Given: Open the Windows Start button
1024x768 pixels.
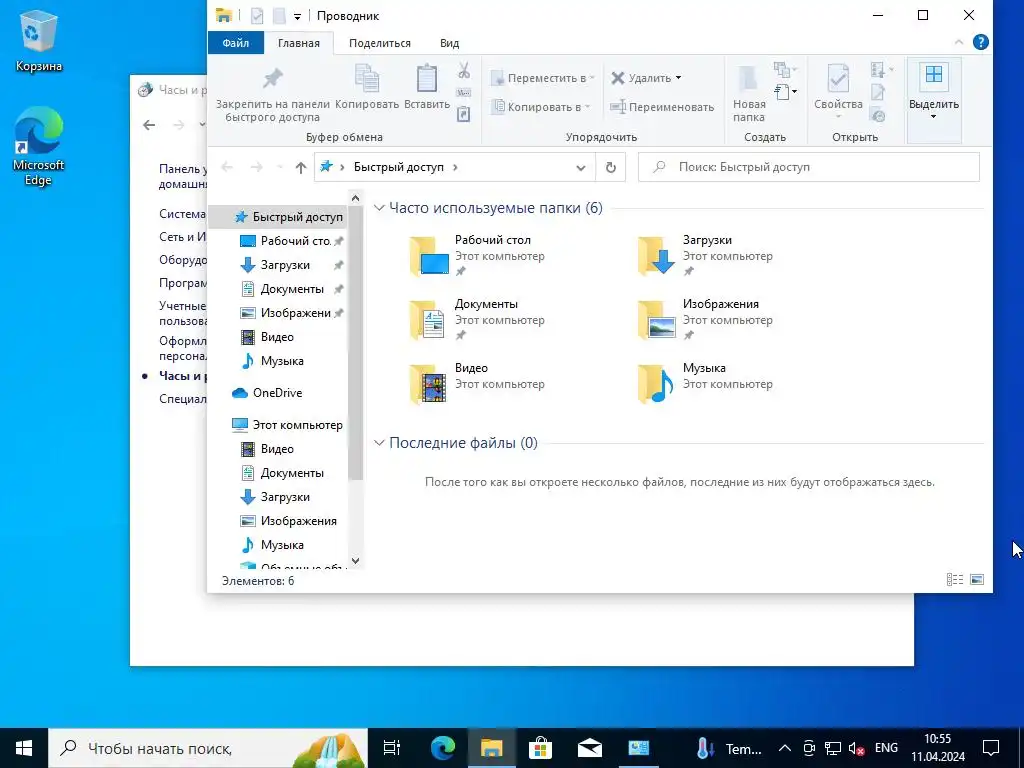Looking at the screenshot, I should tap(24, 748).
